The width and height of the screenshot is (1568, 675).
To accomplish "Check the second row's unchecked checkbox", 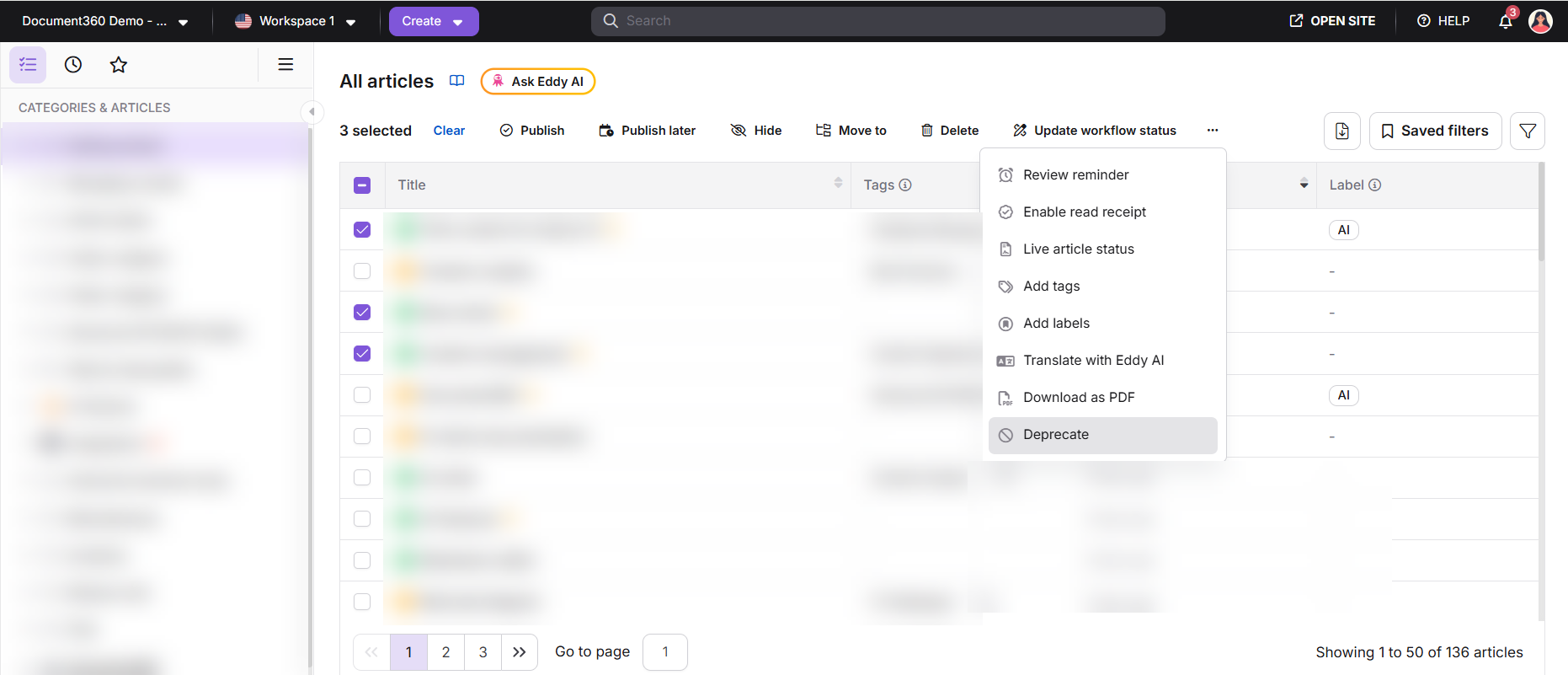I will coord(362,271).
